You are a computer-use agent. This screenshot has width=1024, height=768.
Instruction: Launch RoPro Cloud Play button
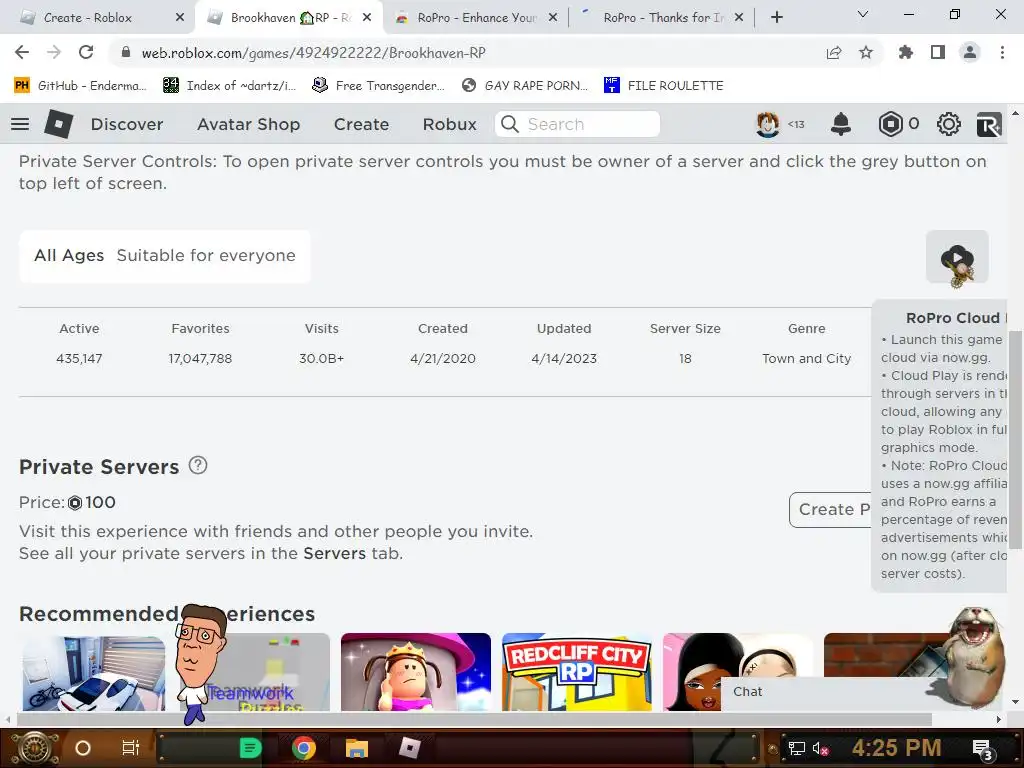(x=957, y=257)
